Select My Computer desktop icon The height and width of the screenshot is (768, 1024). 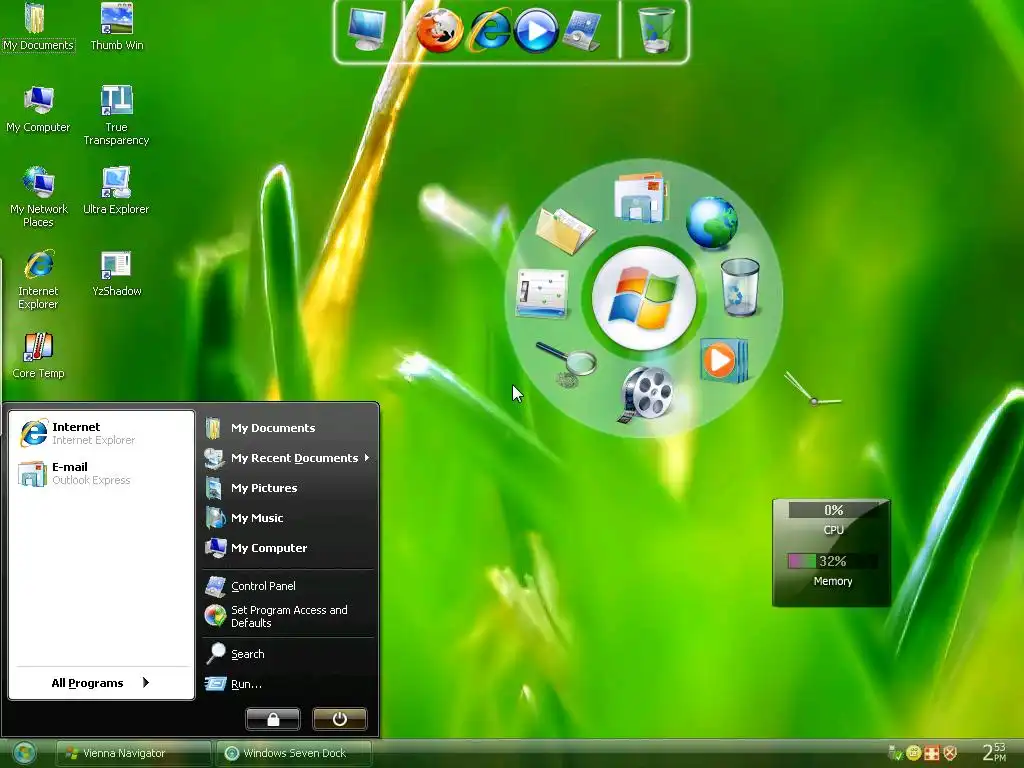pos(38,109)
